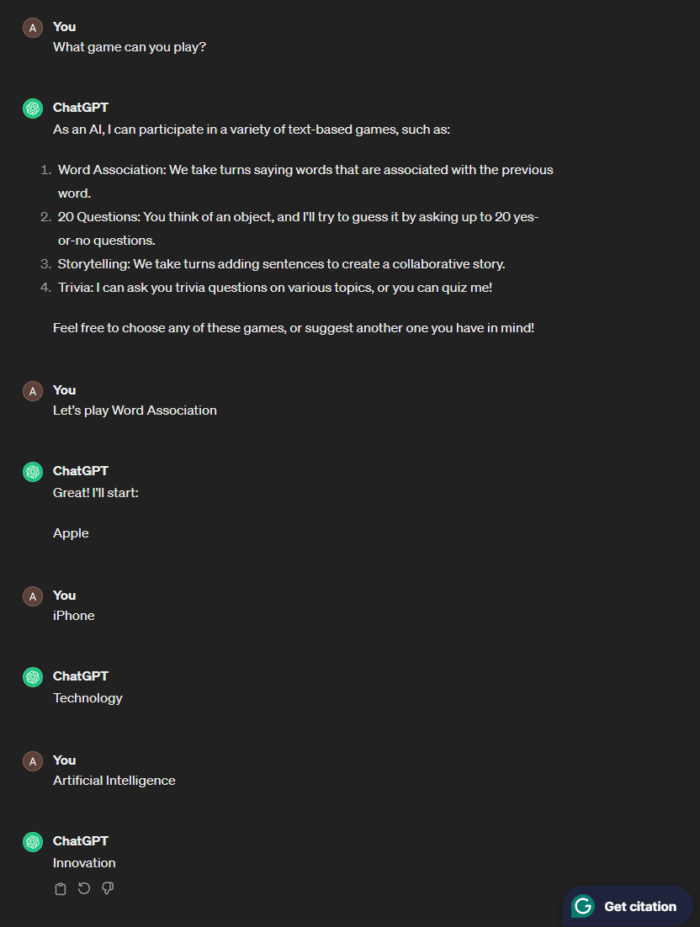700x927 pixels.
Task: Click the ChatGPT avatar next to "Innovation"
Action: 33,841
